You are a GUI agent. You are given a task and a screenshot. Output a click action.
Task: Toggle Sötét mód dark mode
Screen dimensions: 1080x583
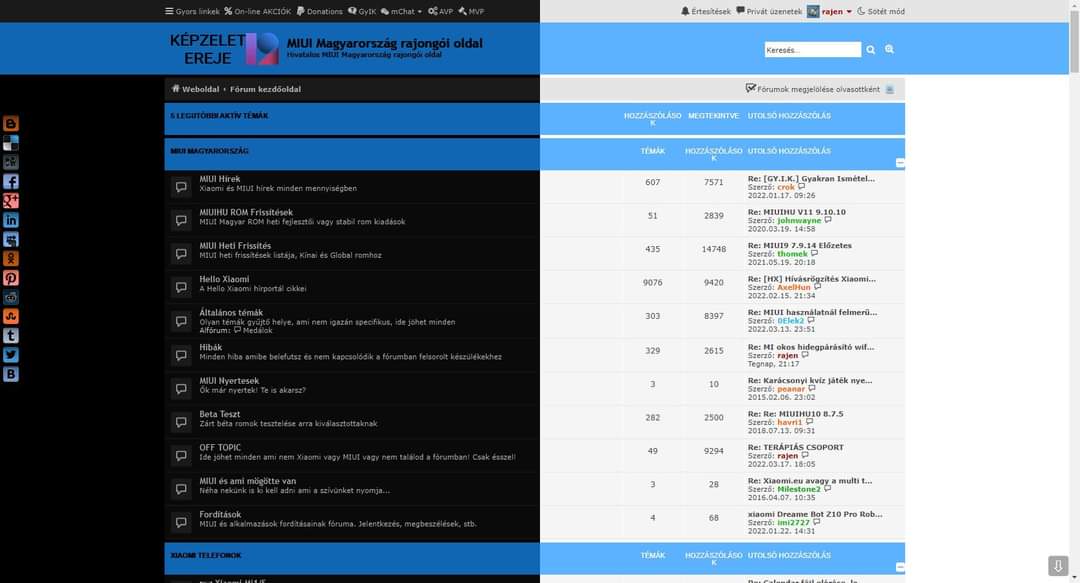(x=881, y=11)
